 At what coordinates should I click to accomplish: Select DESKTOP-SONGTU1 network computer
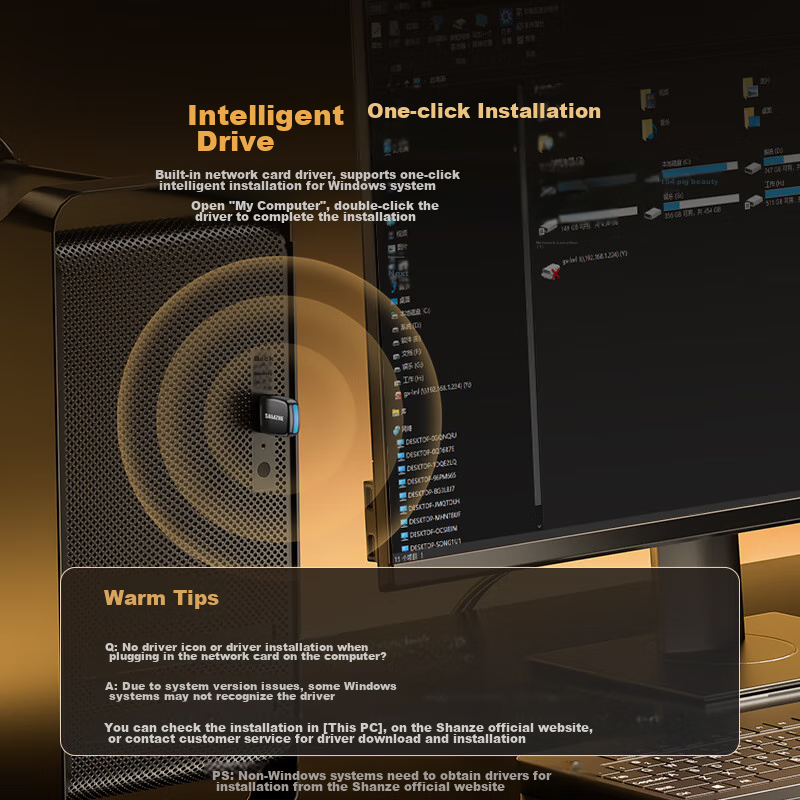click(432, 547)
